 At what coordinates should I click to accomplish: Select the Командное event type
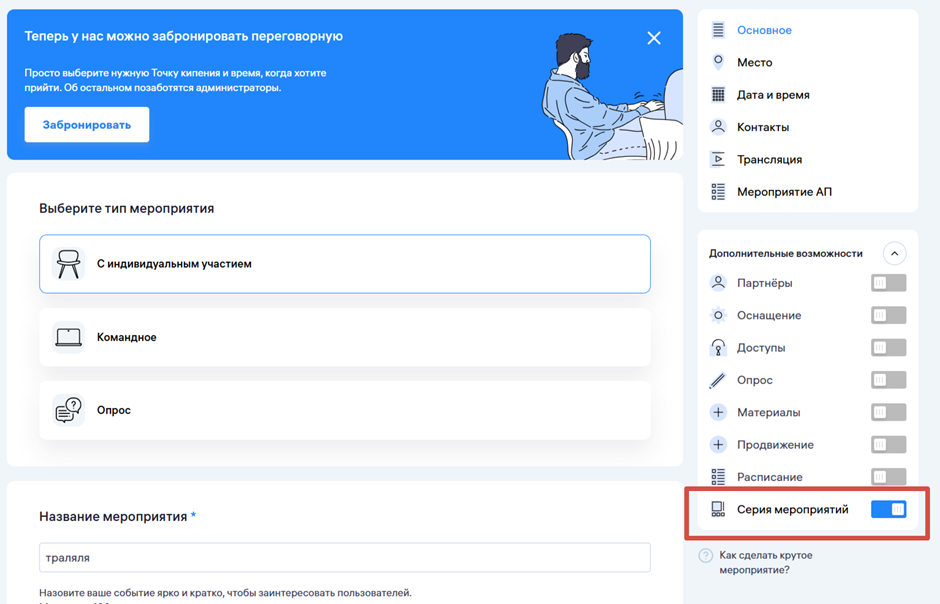(x=345, y=337)
